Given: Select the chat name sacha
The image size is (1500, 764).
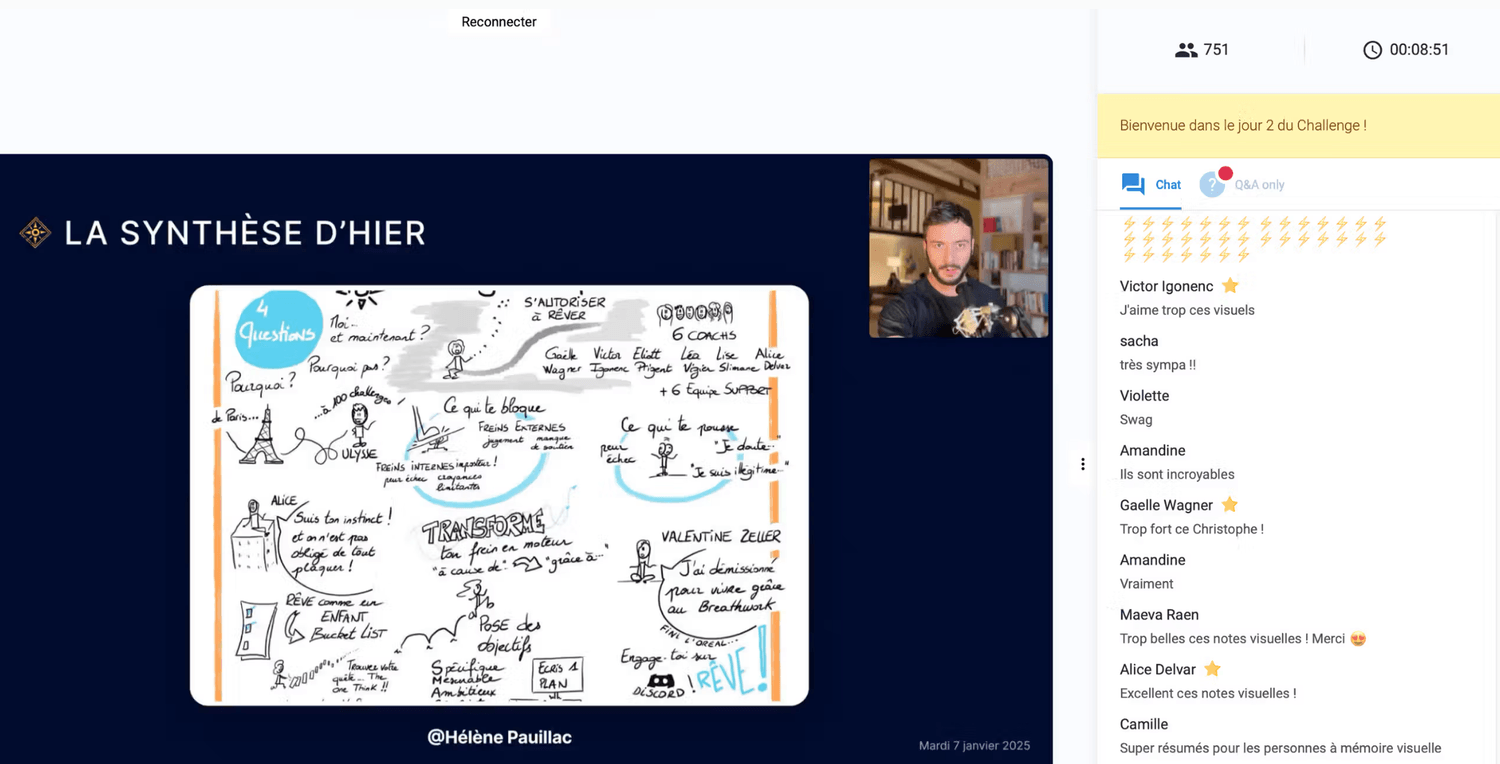Looking at the screenshot, I should (1139, 341).
